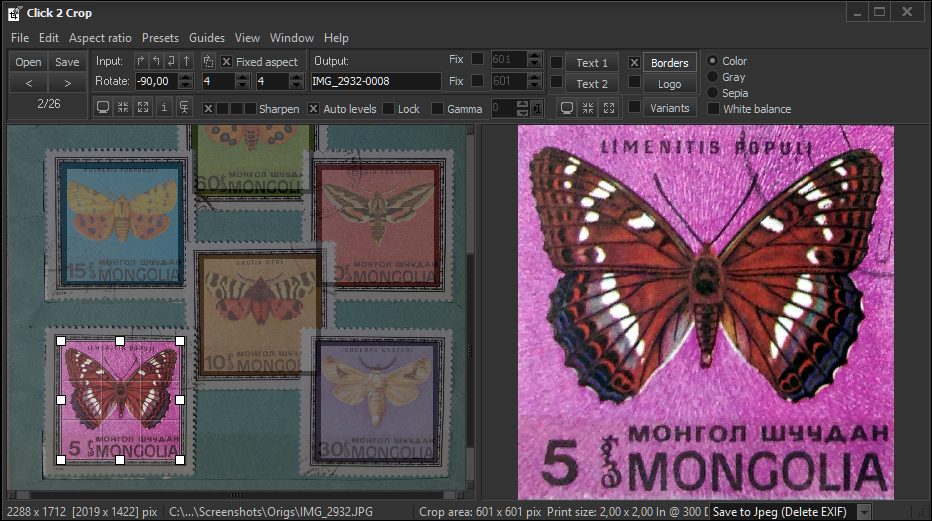Open the Presets menu
Viewport: 932px width, 521px height.
click(x=160, y=38)
